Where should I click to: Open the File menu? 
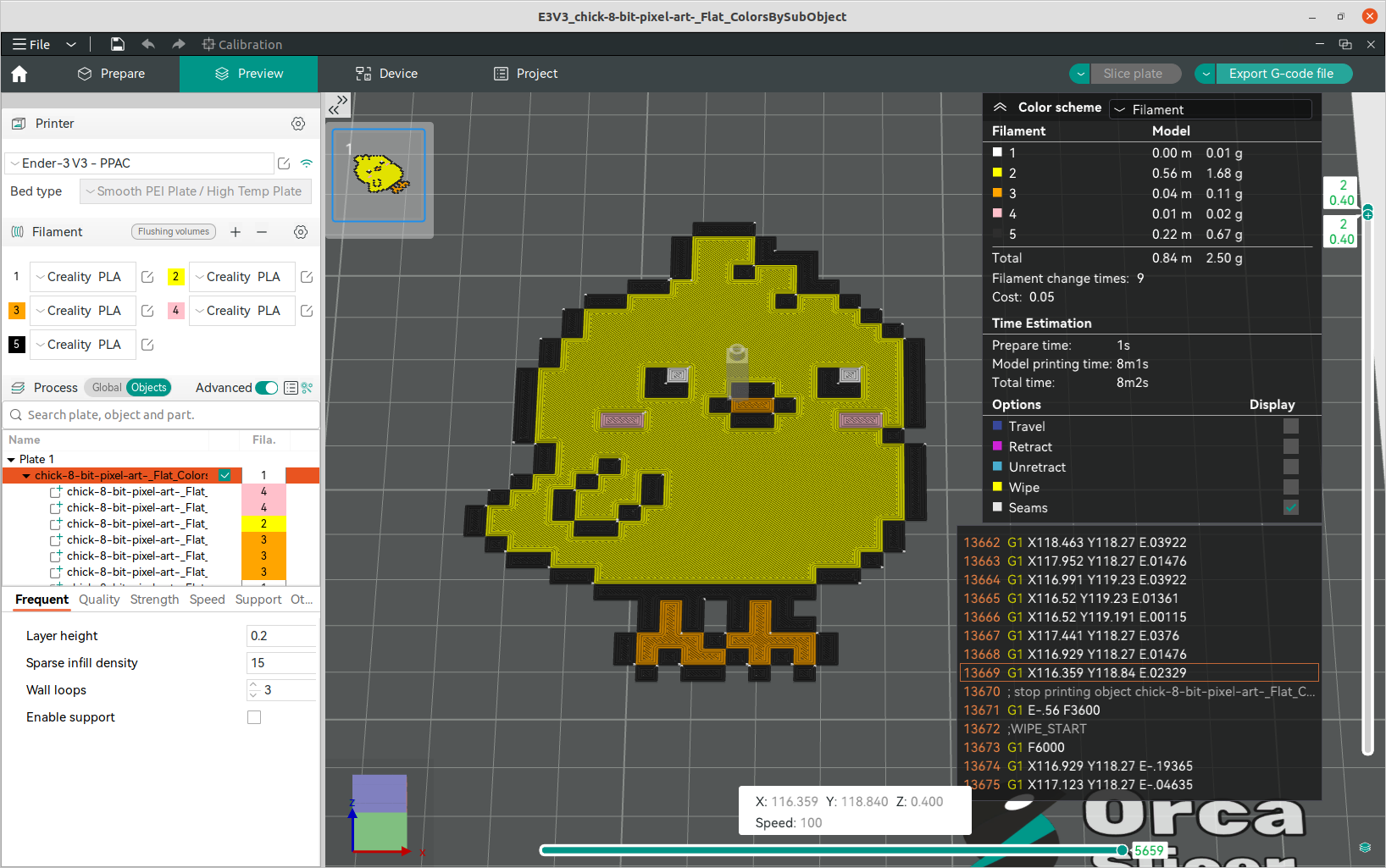pos(31,44)
